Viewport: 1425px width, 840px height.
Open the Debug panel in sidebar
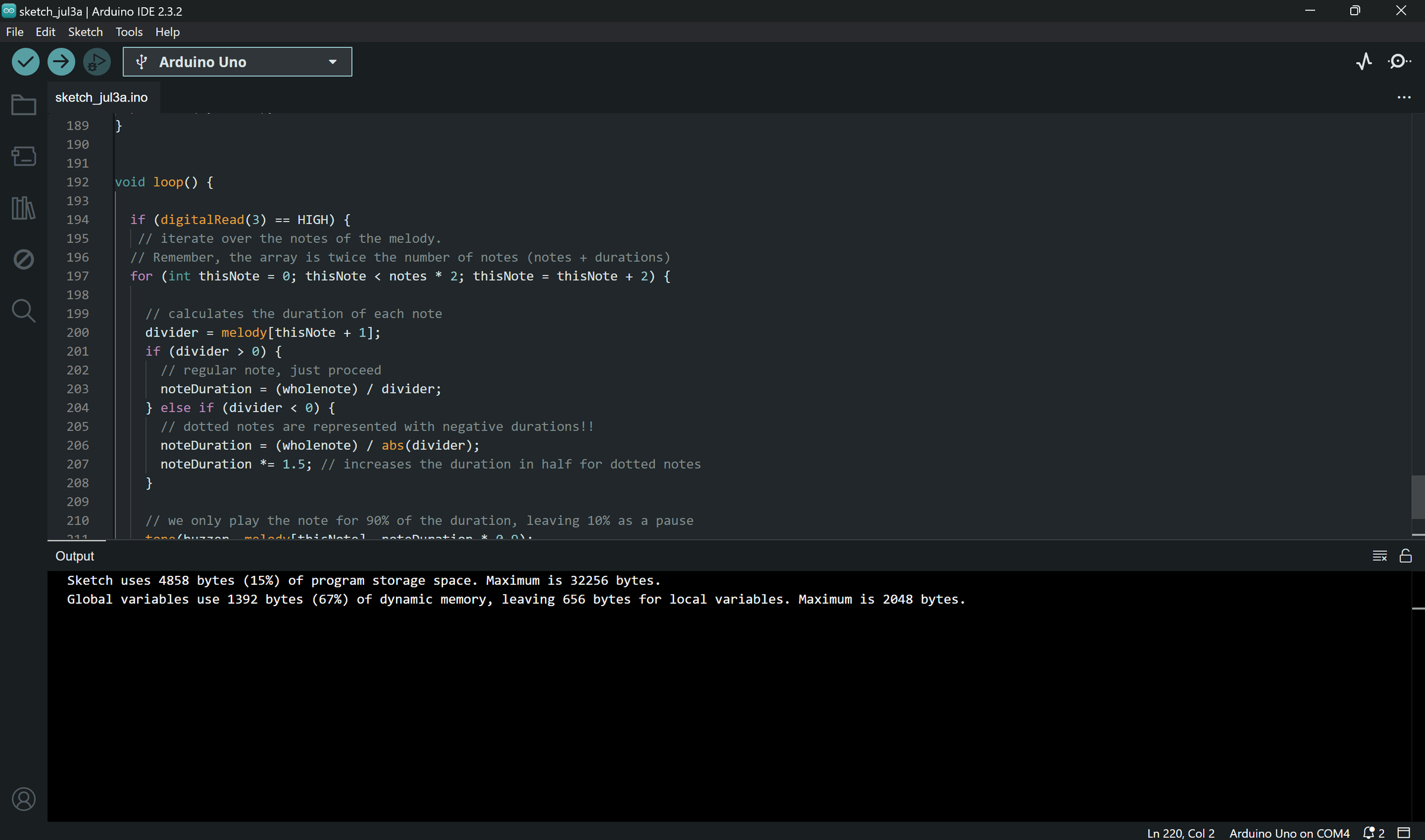24,259
